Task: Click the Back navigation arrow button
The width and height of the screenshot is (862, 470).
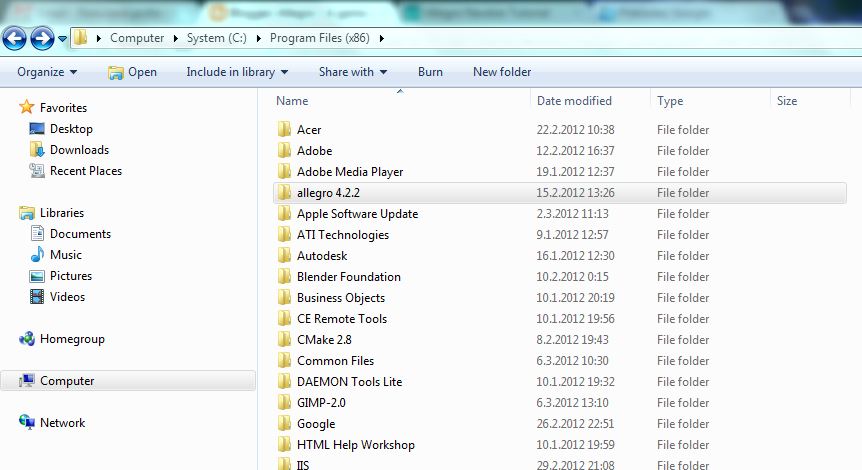Action: coord(14,39)
